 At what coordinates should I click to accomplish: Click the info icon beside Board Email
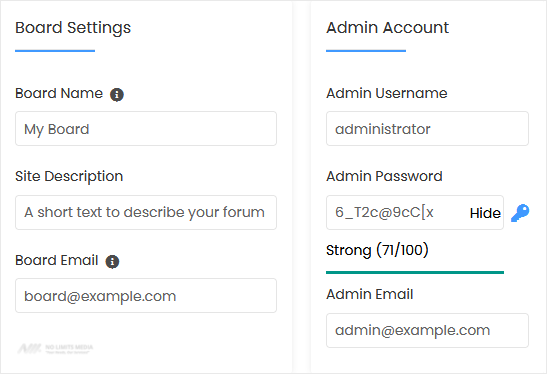tap(112, 261)
